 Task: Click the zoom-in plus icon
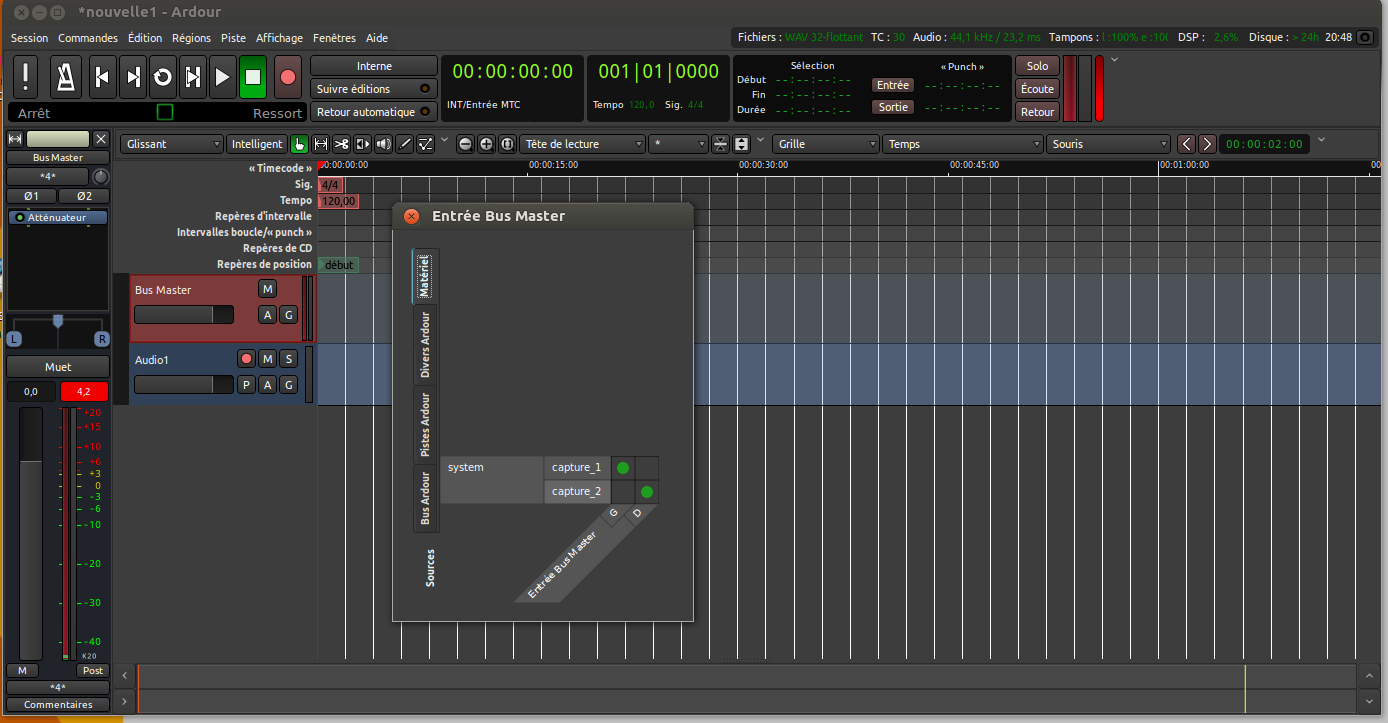pos(486,144)
